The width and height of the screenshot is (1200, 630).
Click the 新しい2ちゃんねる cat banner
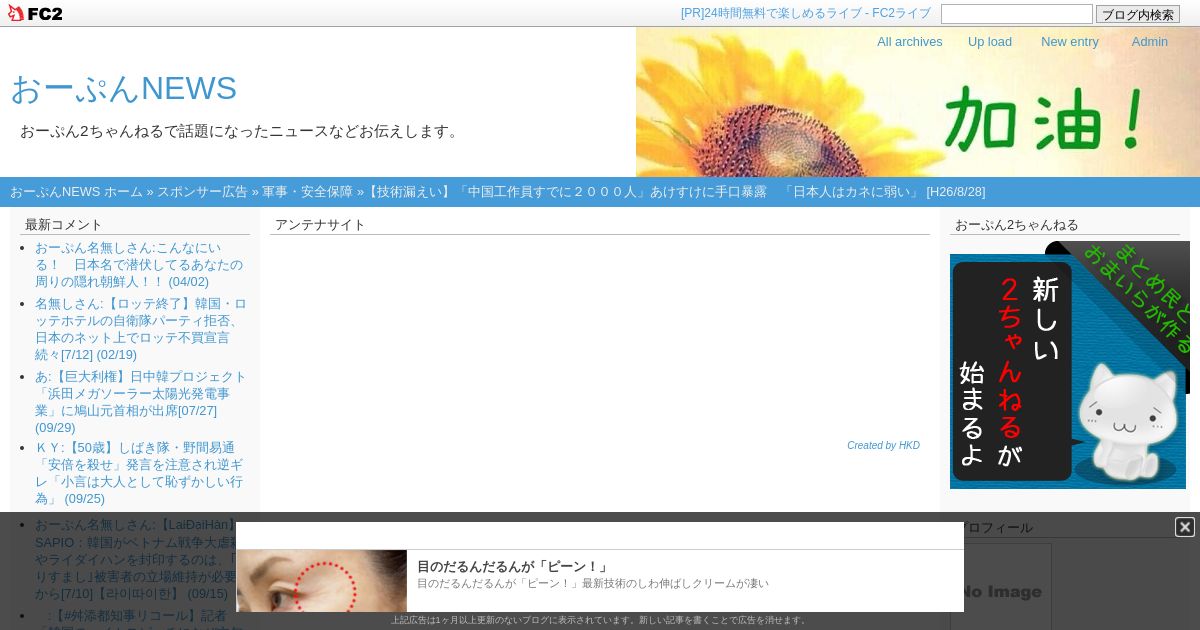point(1070,365)
